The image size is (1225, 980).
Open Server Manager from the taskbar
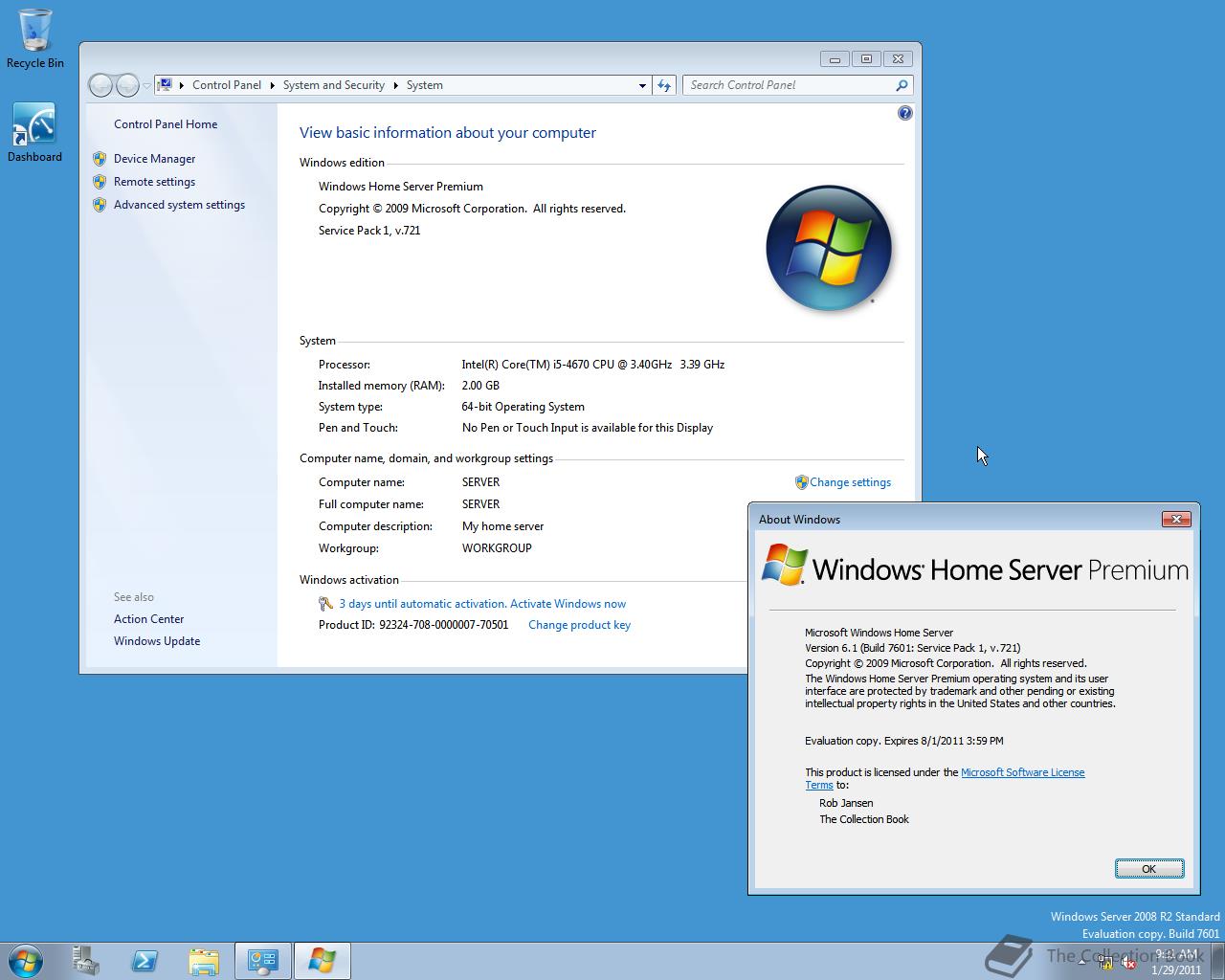click(x=86, y=960)
